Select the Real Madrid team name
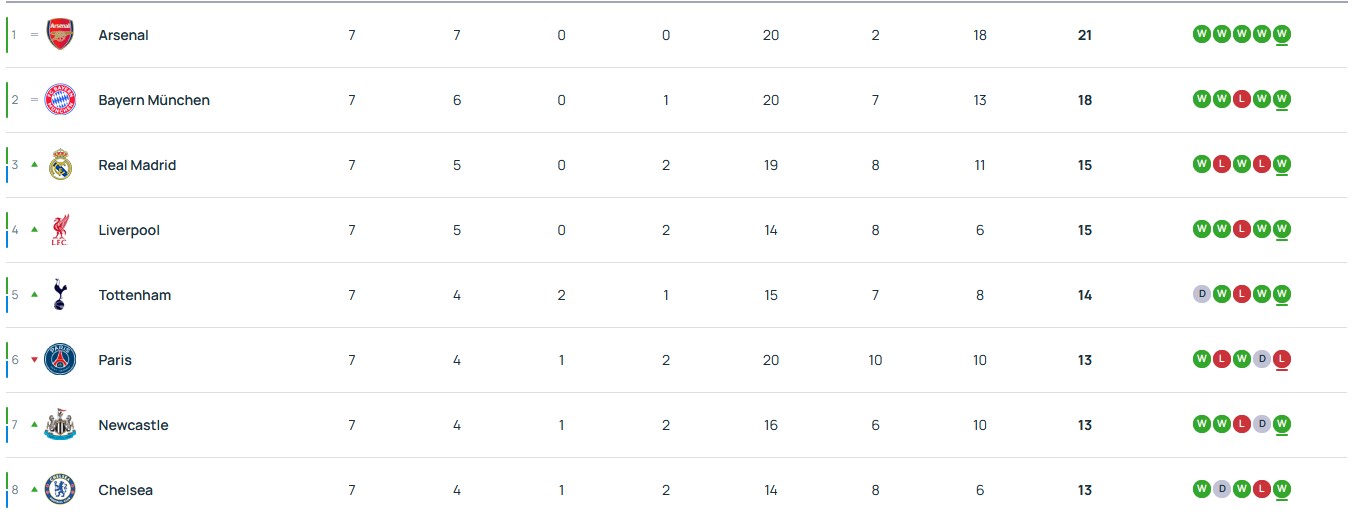This screenshot has height=519, width=1352. coord(137,165)
